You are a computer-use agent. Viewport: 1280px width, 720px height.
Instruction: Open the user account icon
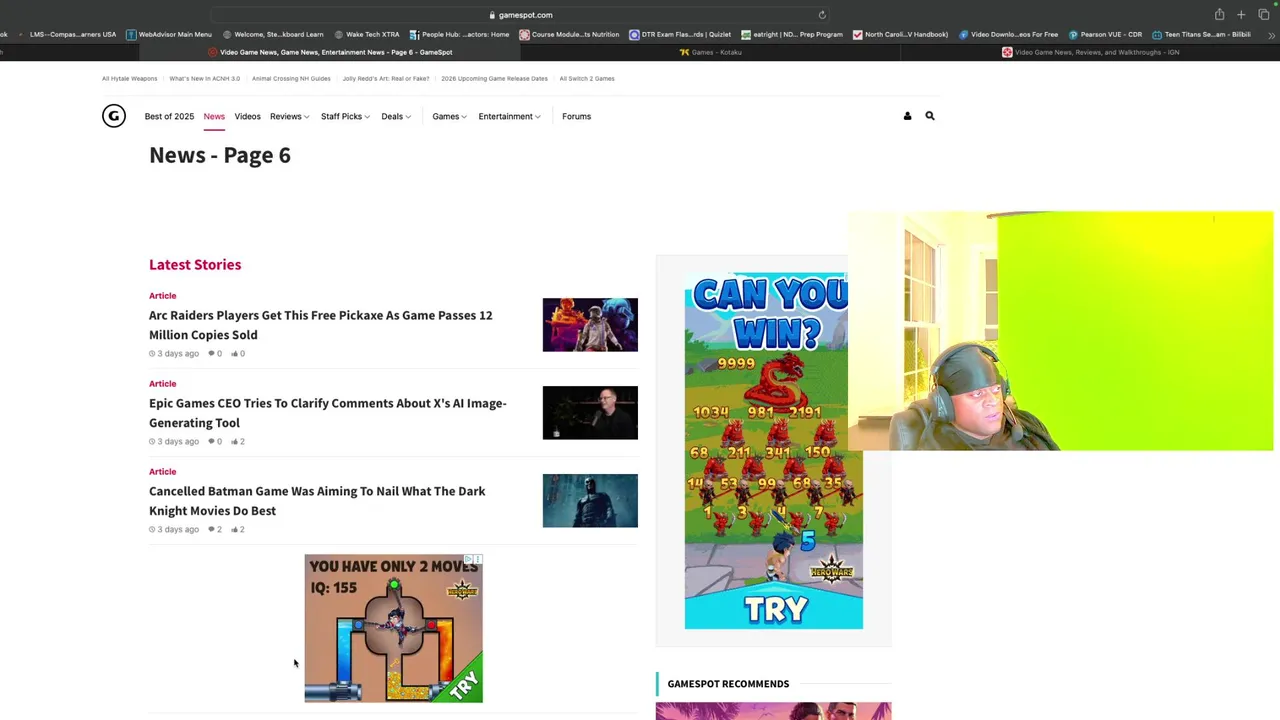pos(907,116)
